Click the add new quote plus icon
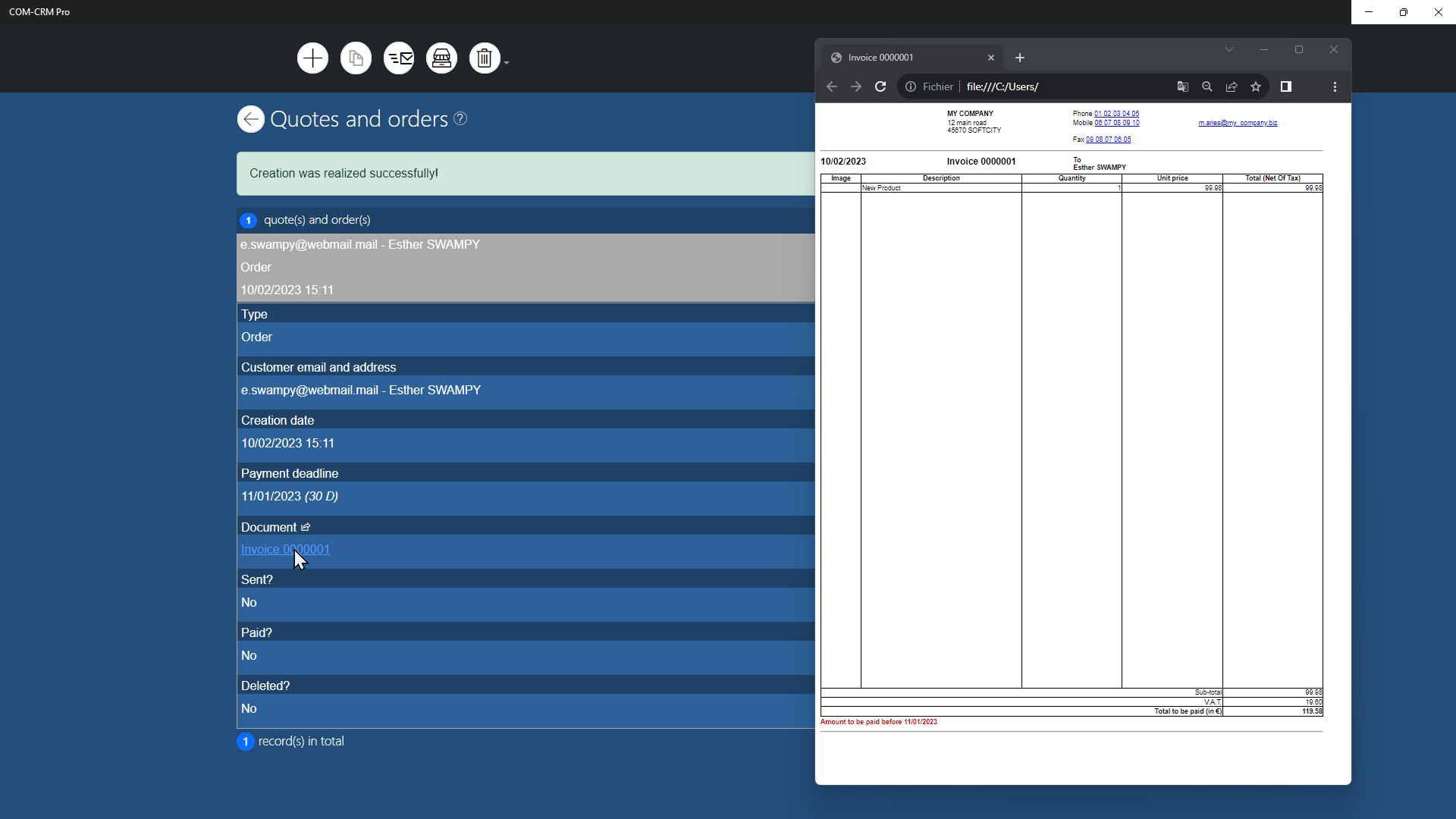 pyautogui.click(x=312, y=58)
